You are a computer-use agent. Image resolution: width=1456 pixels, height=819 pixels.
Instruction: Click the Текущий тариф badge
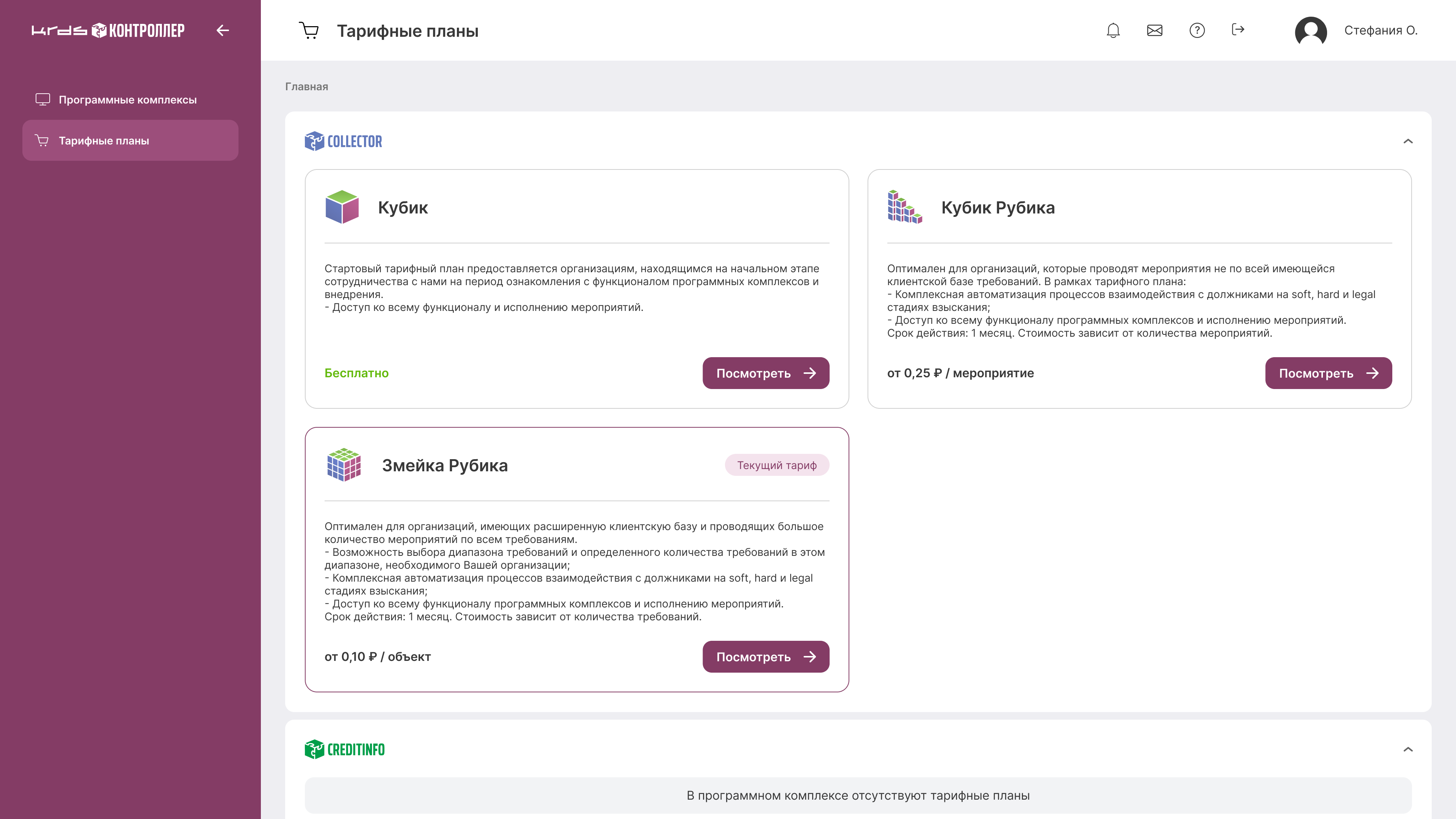coord(777,465)
